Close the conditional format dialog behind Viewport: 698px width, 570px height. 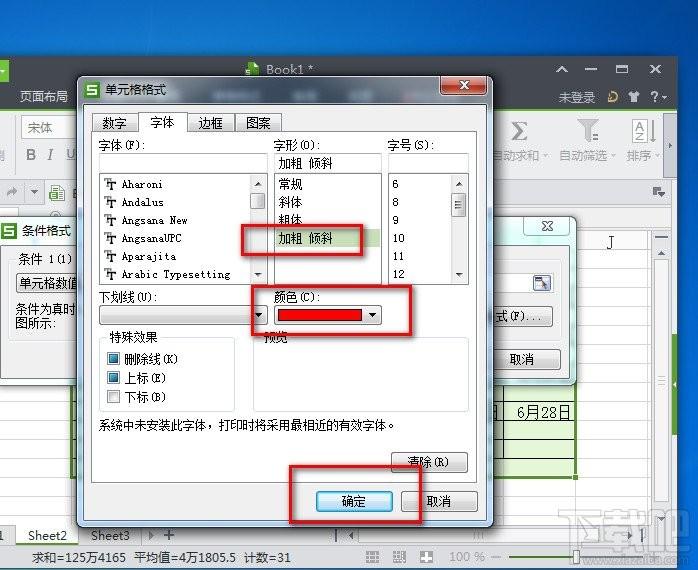(x=547, y=226)
